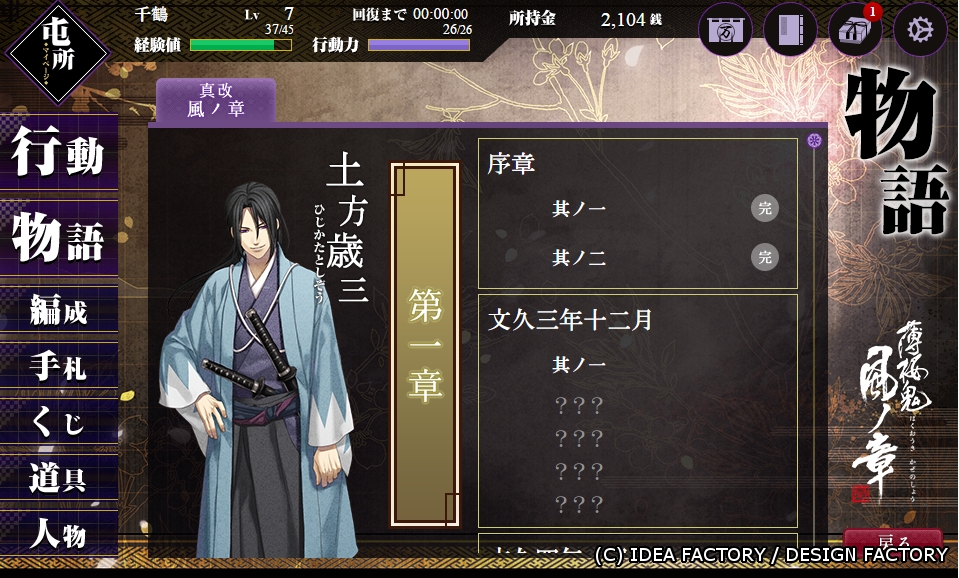Open the 編成 menu item

click(59, 310)
